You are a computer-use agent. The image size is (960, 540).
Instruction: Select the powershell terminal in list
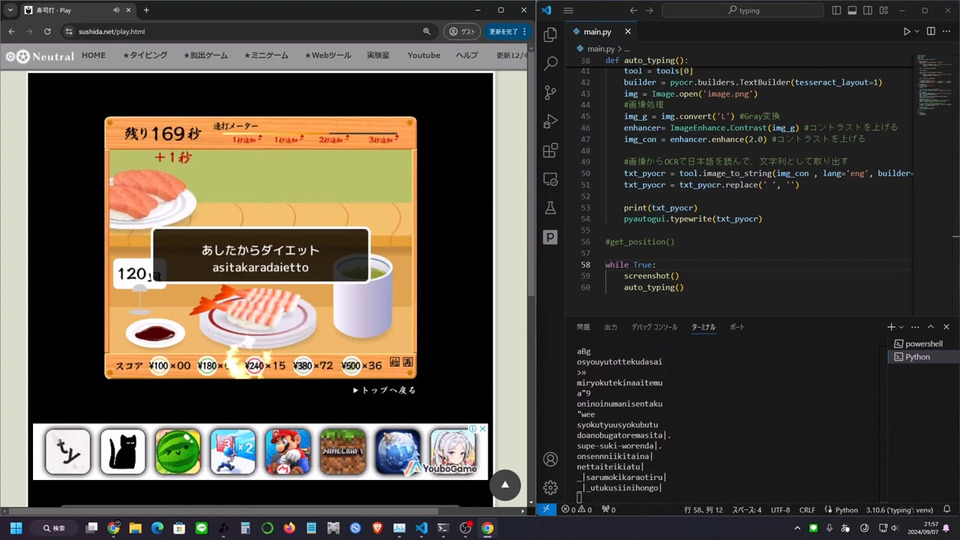(x=923, y=344)
